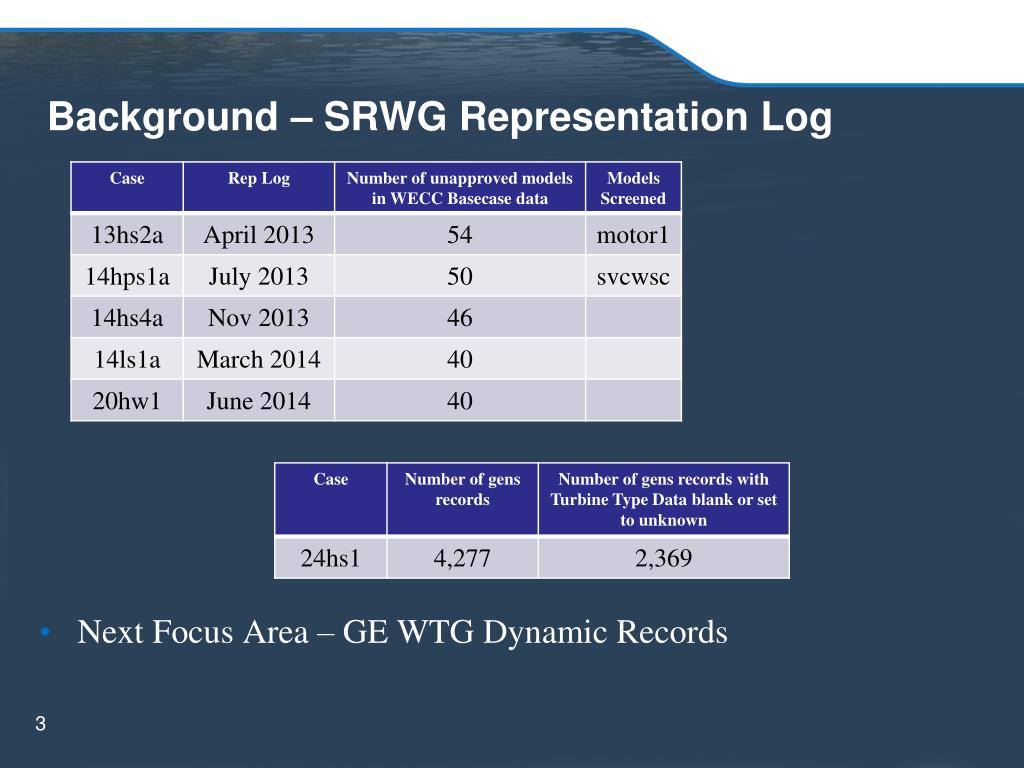Viewport: 1024px width, 768px height.
Task: Click the value '46'
Action: pyautogui.click(x=460, y=317)
